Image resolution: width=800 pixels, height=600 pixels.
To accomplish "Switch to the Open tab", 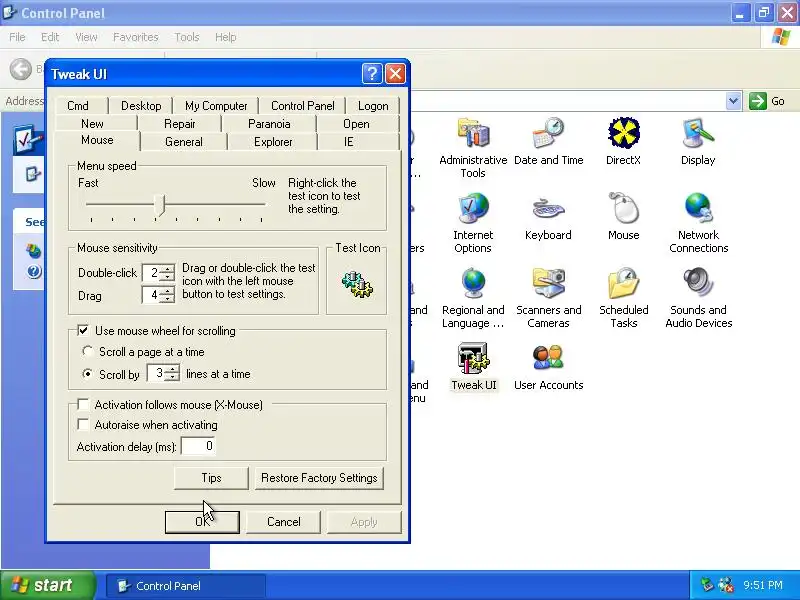I will (x=356, y=123).
